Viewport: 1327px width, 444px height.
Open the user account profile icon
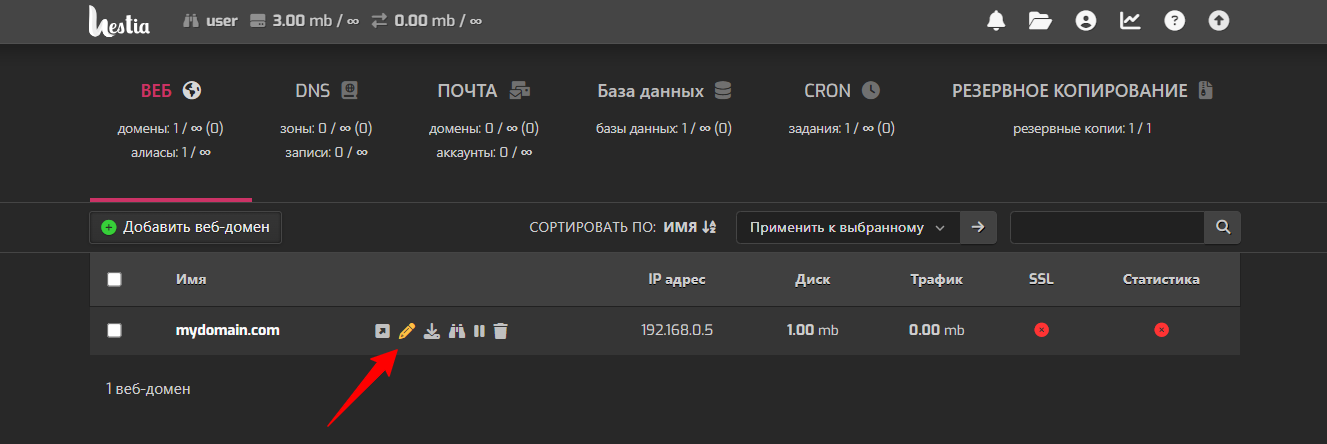click(x=1086, y=20)
